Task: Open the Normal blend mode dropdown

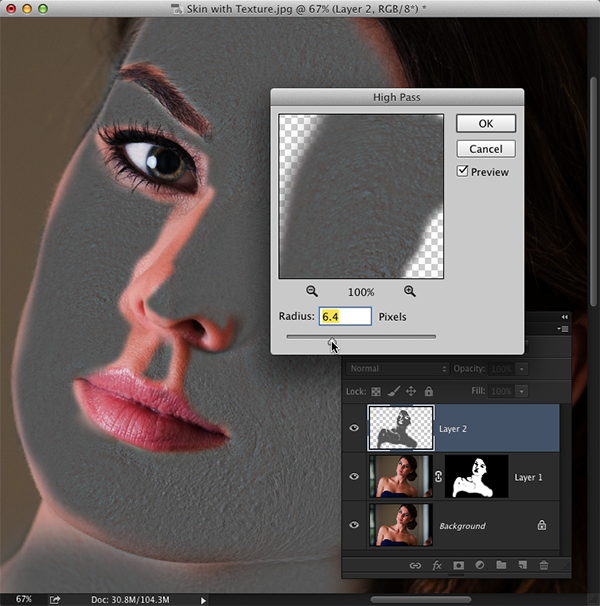Action: pyautogui.click(x=397, y=369)
